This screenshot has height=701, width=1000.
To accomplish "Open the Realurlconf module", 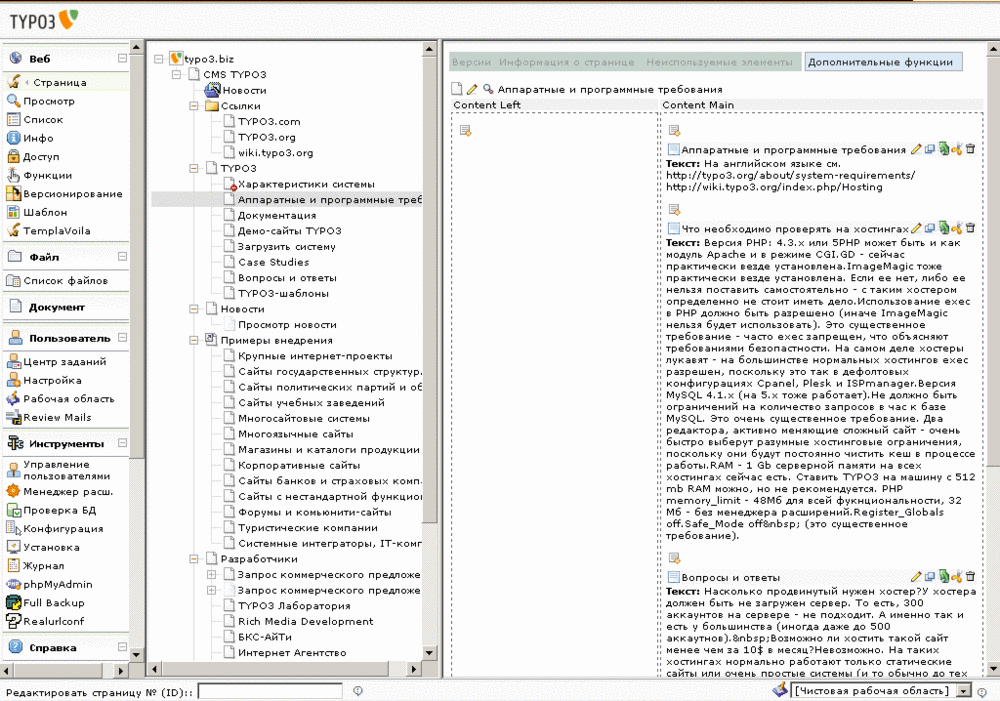I will pyautogui.click(x=54, y=621).
